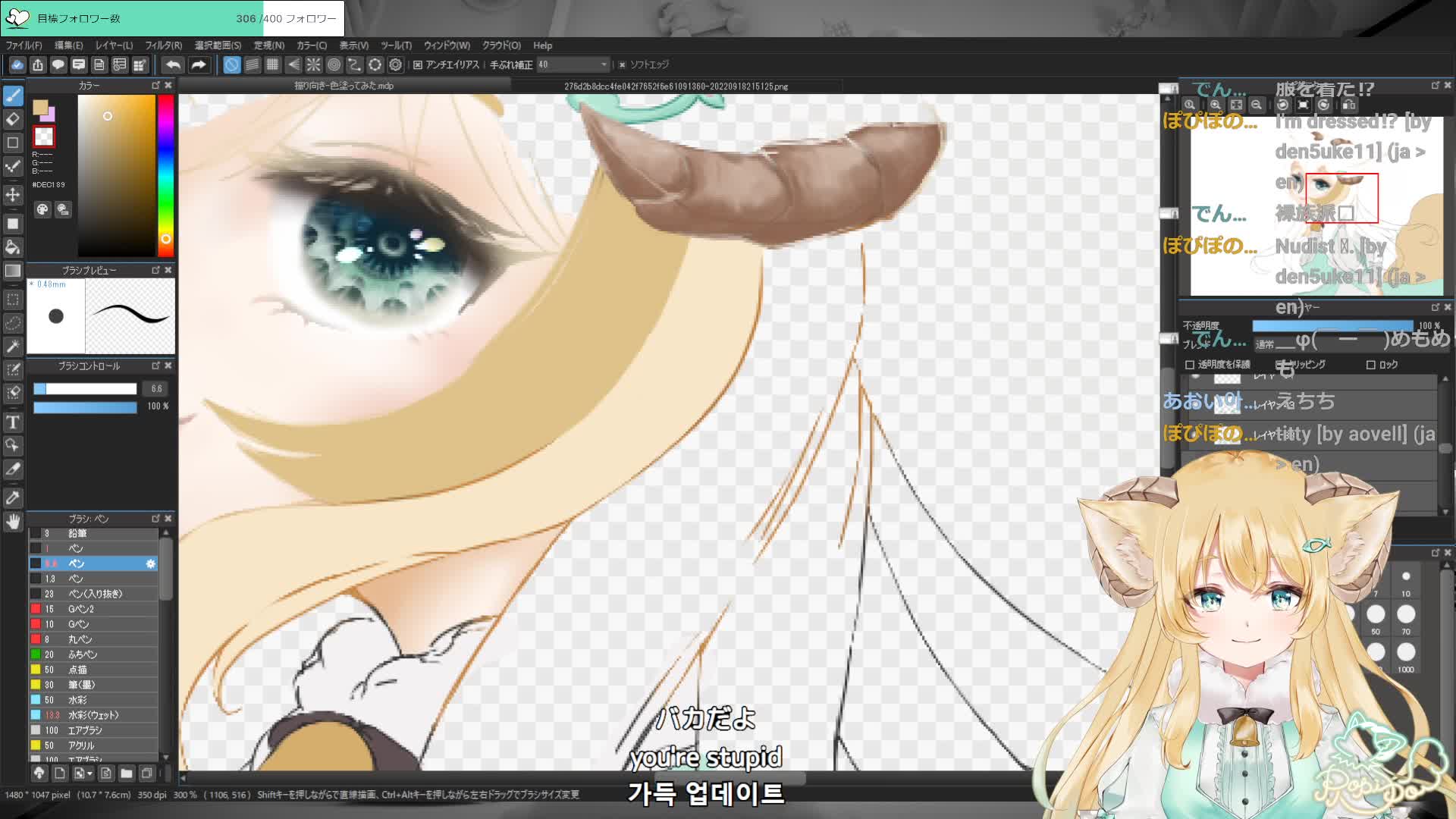This screenshot has width=1456, height=819.
Task: Select the Divide/knife tool
Action: coord(13,469)
